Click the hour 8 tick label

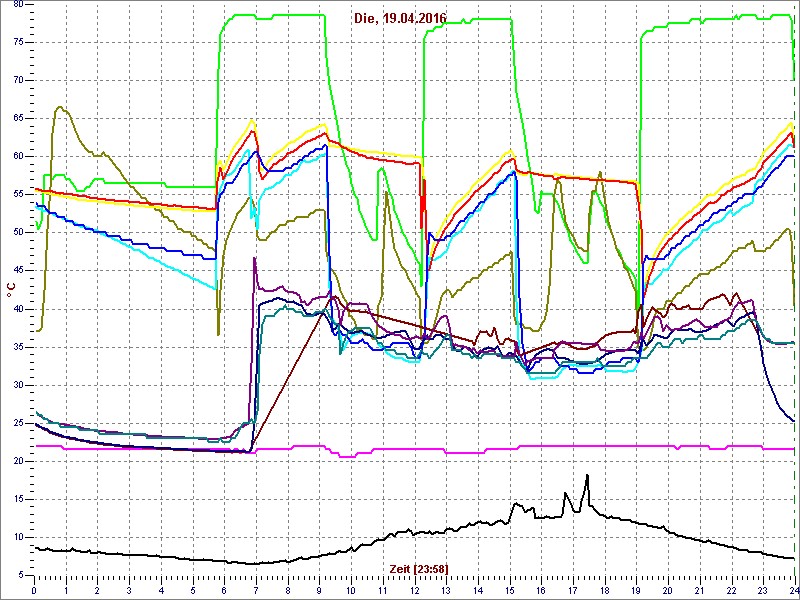(x=288, y=590)
